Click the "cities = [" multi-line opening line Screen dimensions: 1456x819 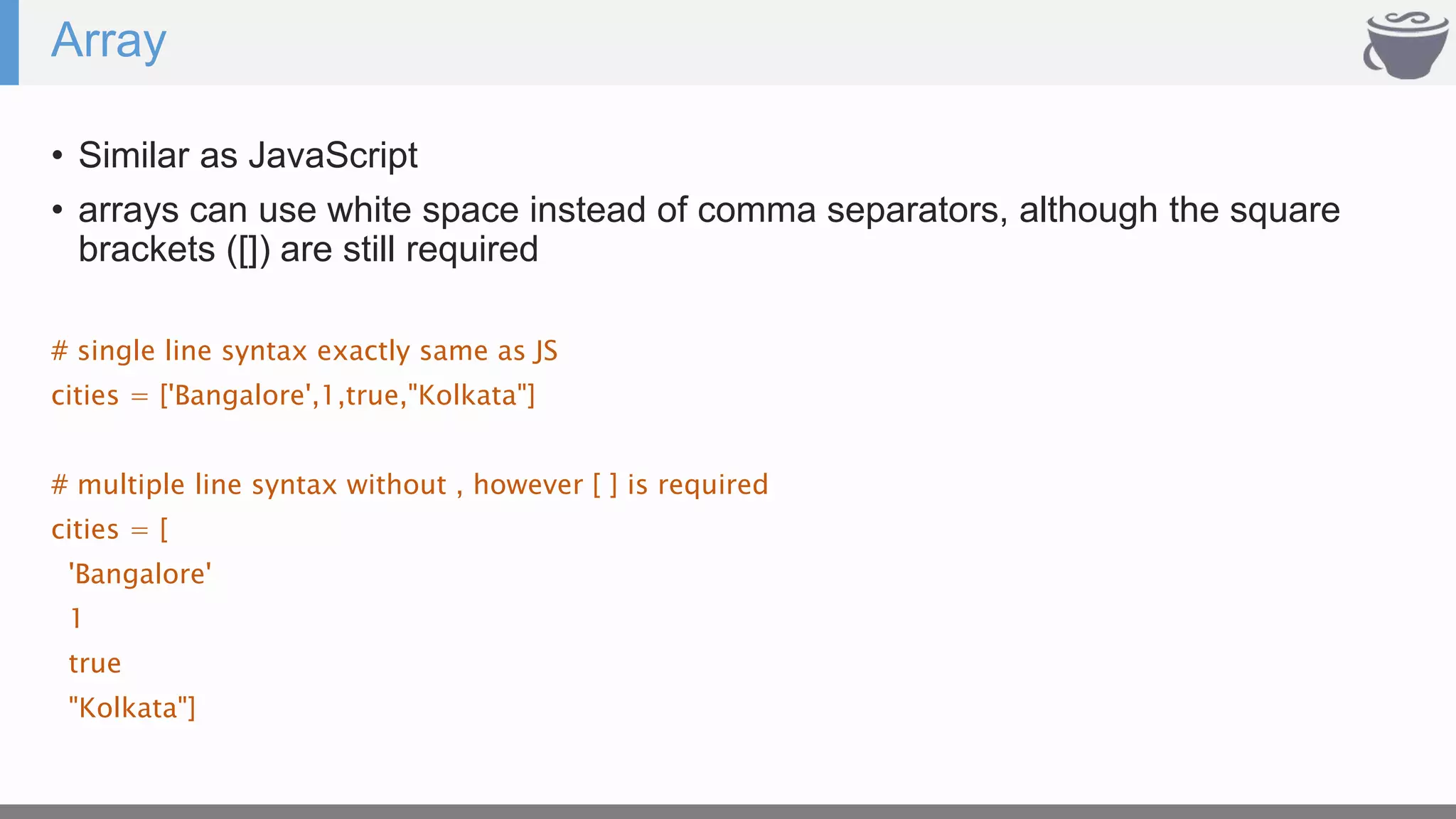click(x=109, y=530)
